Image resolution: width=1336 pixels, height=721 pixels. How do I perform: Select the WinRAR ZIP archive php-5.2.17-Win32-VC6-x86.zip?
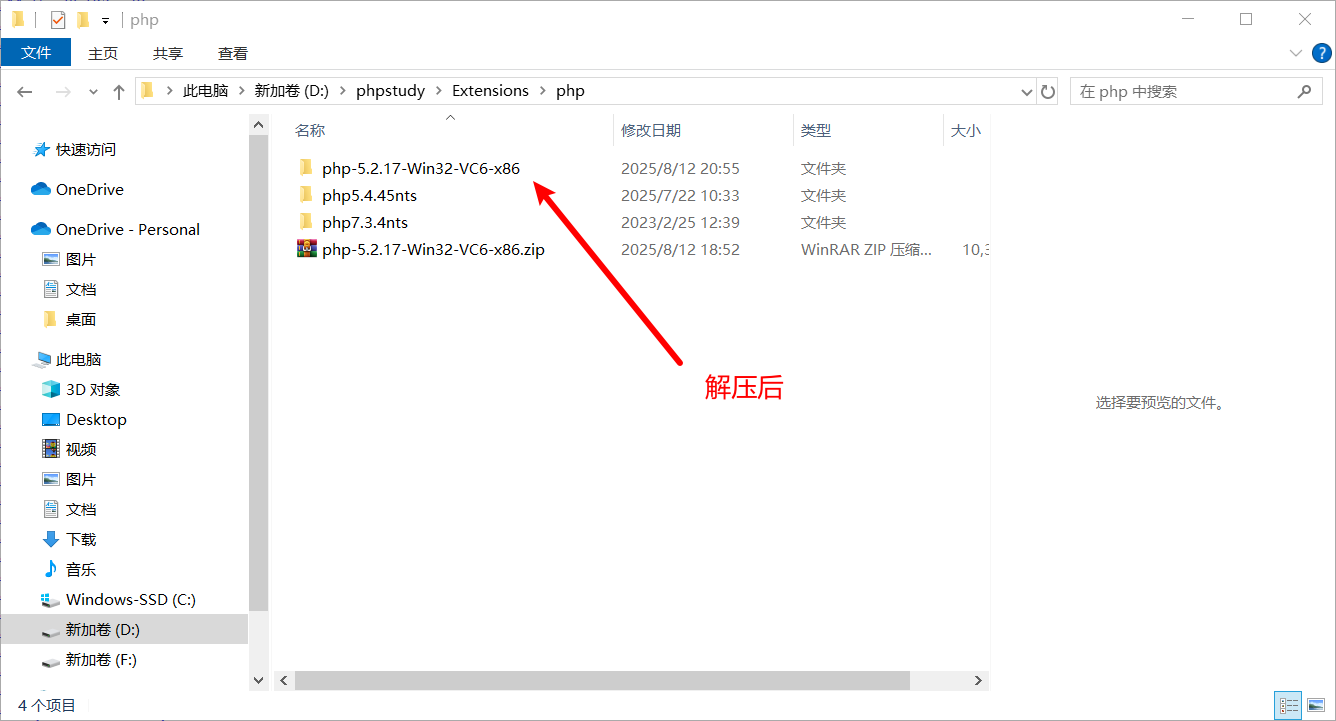point(432,249)
